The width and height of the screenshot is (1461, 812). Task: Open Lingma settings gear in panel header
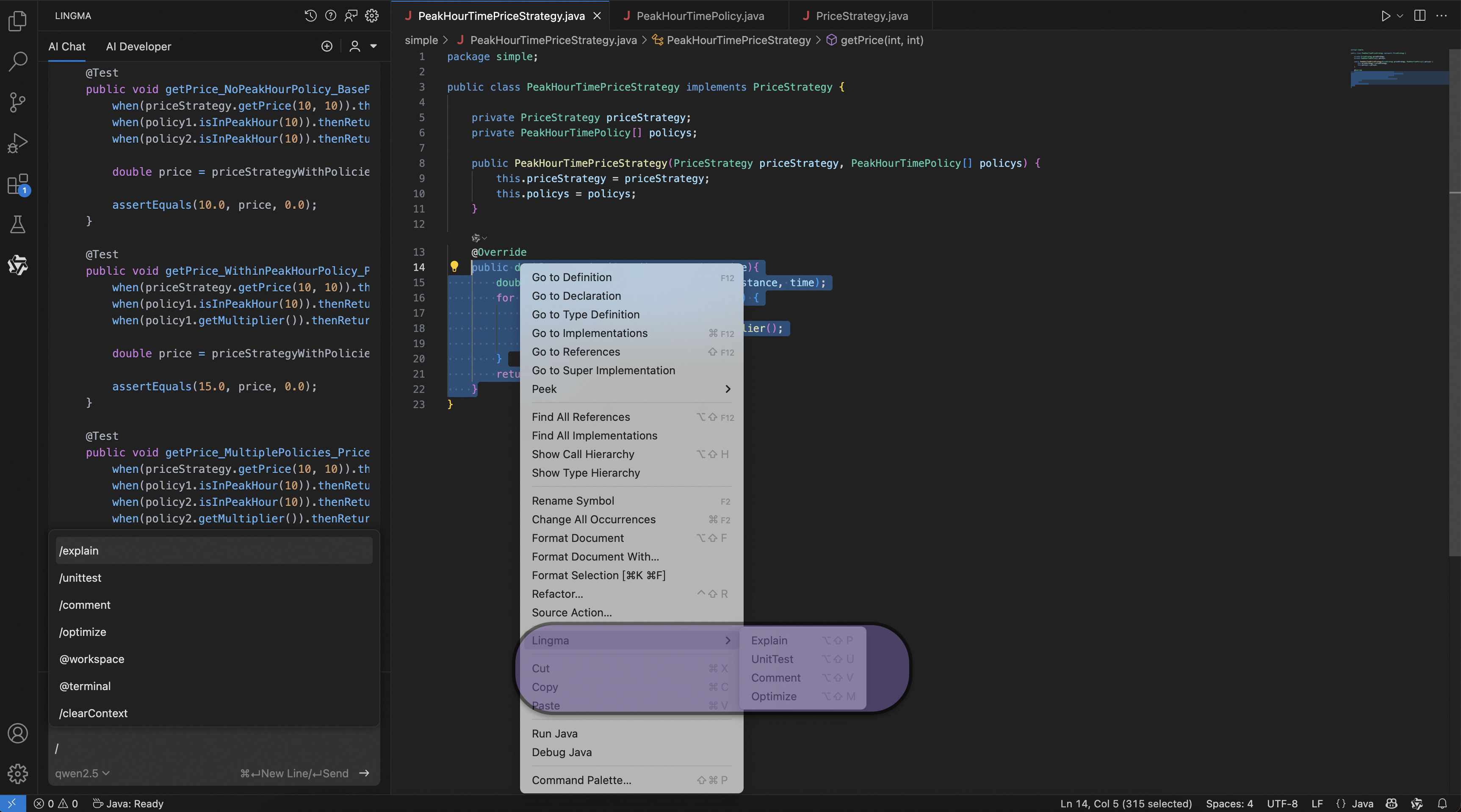click(371, 16)
